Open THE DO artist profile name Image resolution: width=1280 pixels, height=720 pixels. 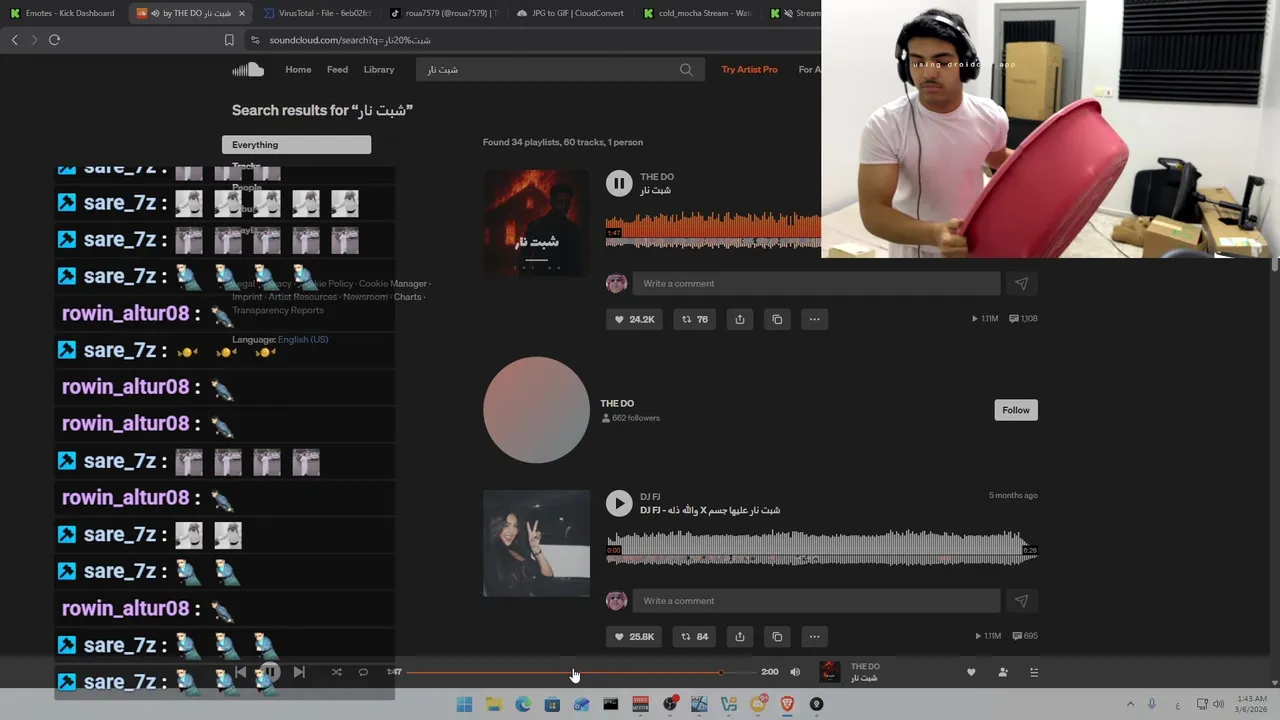coord(617,403)
